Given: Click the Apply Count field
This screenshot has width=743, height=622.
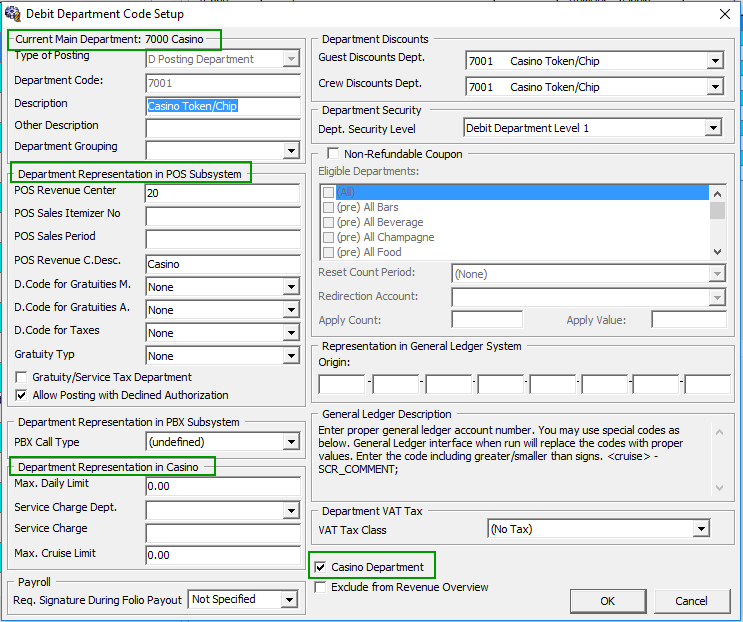Looking at the screenshot, I should point(487,320).
